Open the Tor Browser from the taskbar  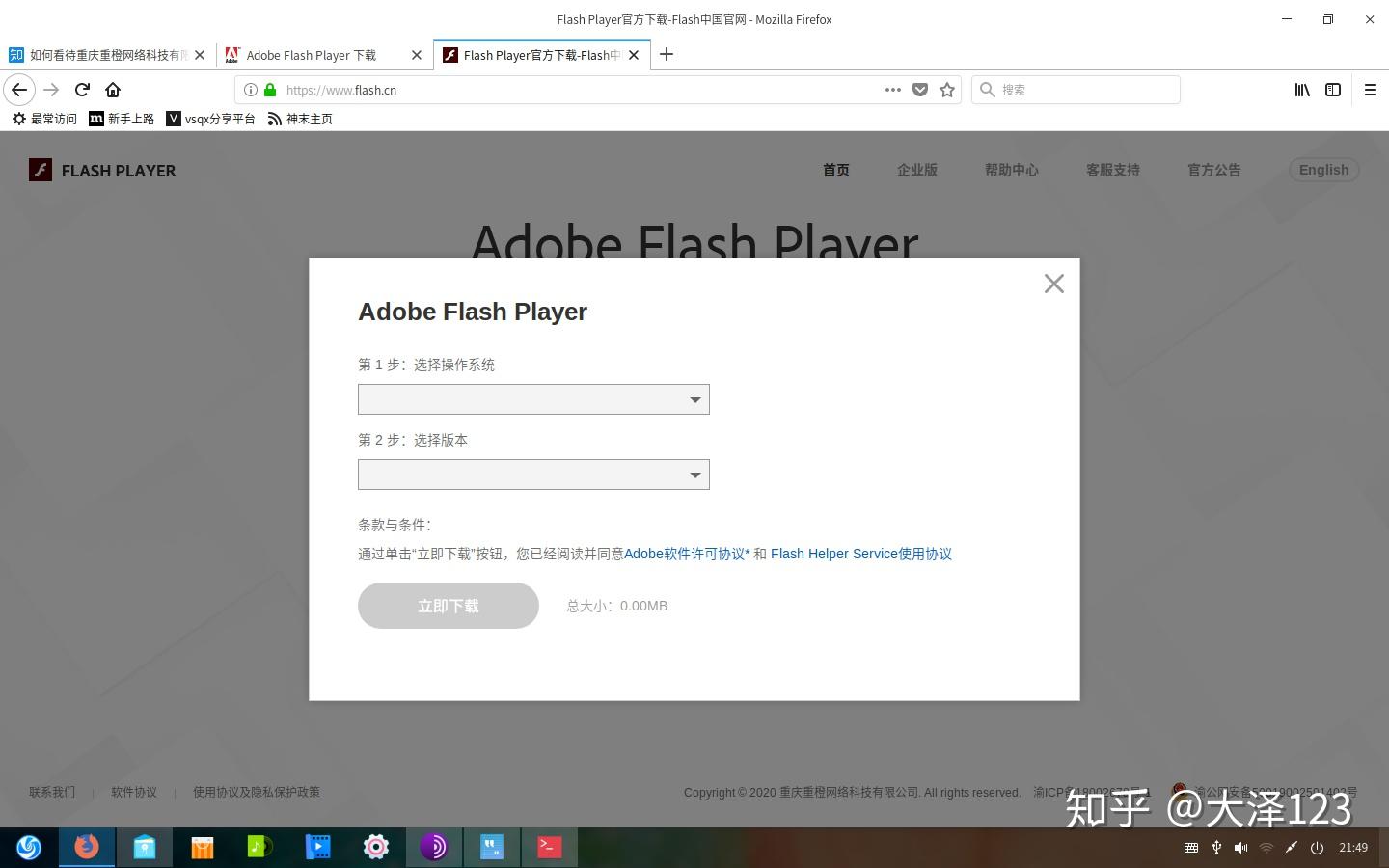tap(434, 847)
